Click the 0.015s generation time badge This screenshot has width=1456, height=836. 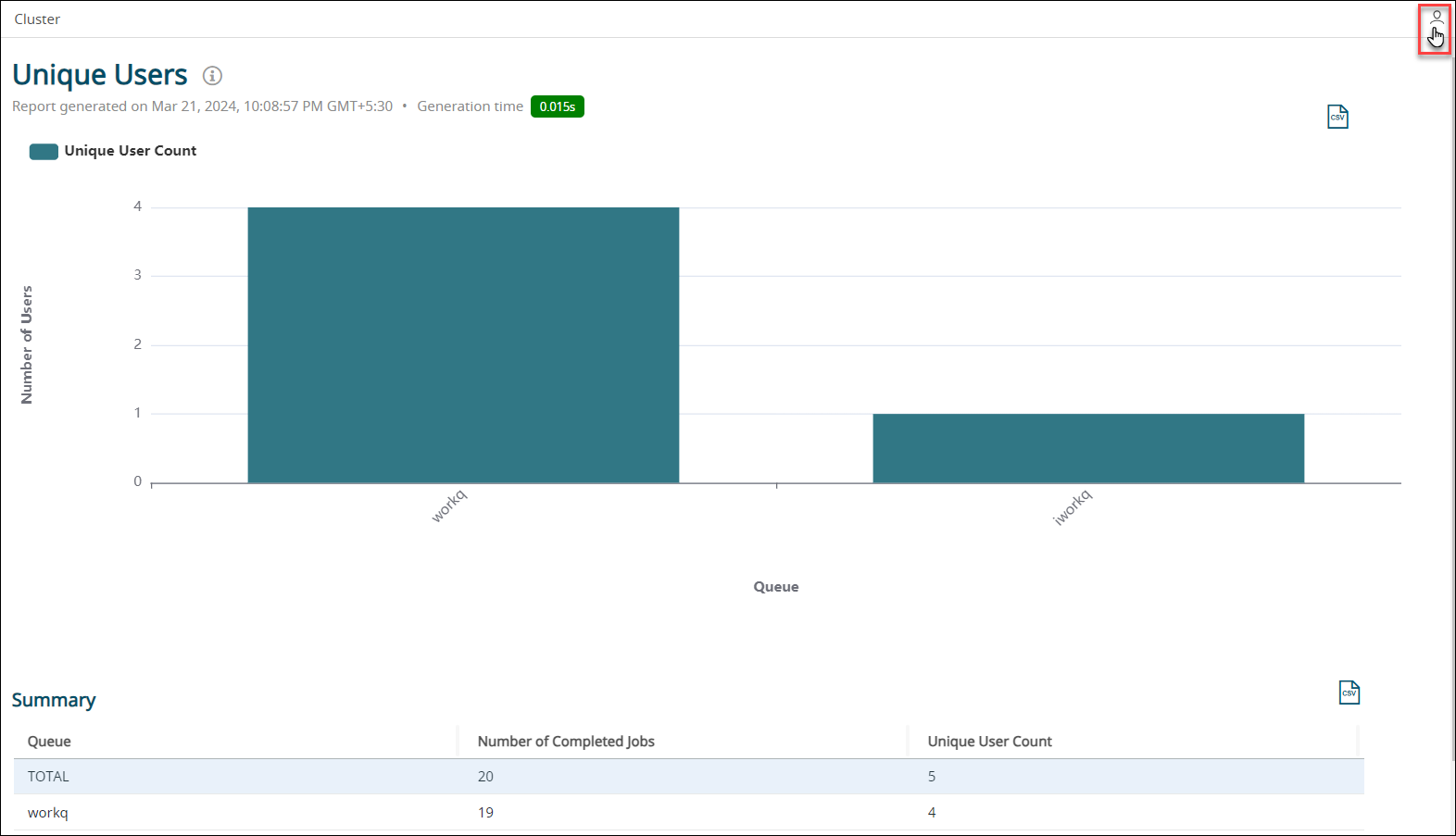coord(558,107)
